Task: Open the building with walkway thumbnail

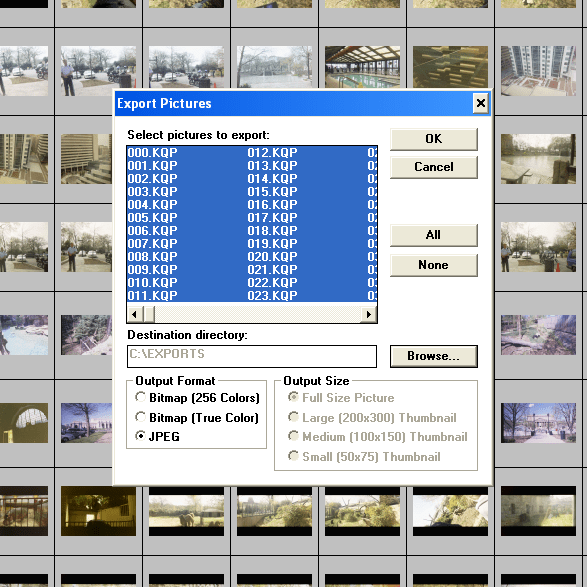Action: tap(538, 423)
